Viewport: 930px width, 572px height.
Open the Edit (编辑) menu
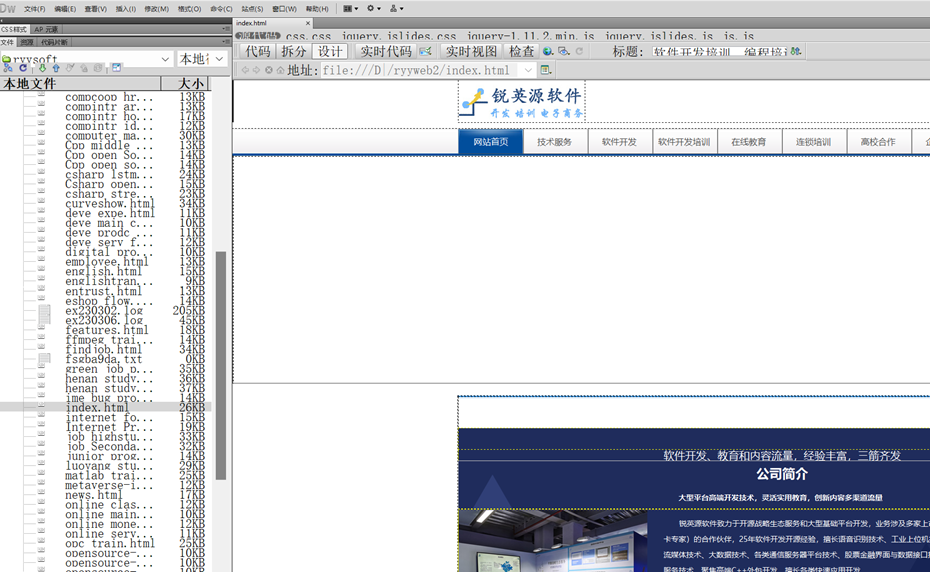click(x=65, y=9)
